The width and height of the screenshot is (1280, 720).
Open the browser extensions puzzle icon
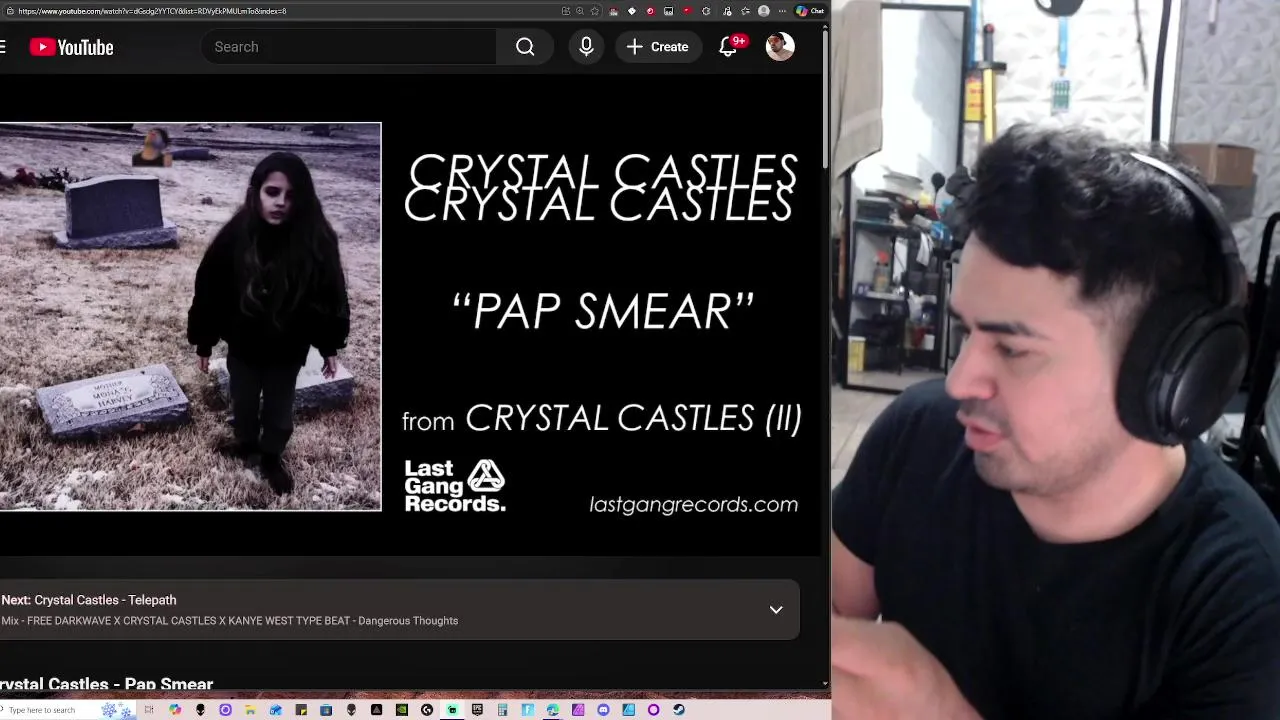[706, 11]
